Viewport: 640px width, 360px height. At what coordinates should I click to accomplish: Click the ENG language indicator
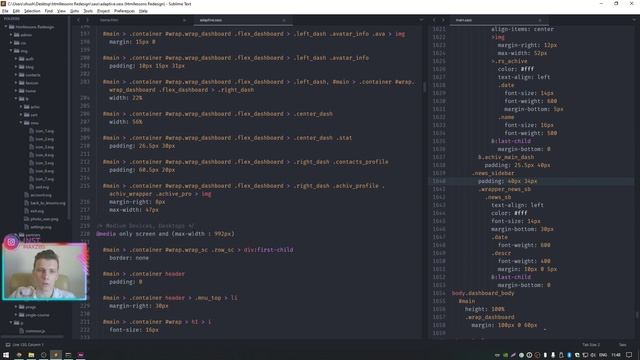click(603, 355)
